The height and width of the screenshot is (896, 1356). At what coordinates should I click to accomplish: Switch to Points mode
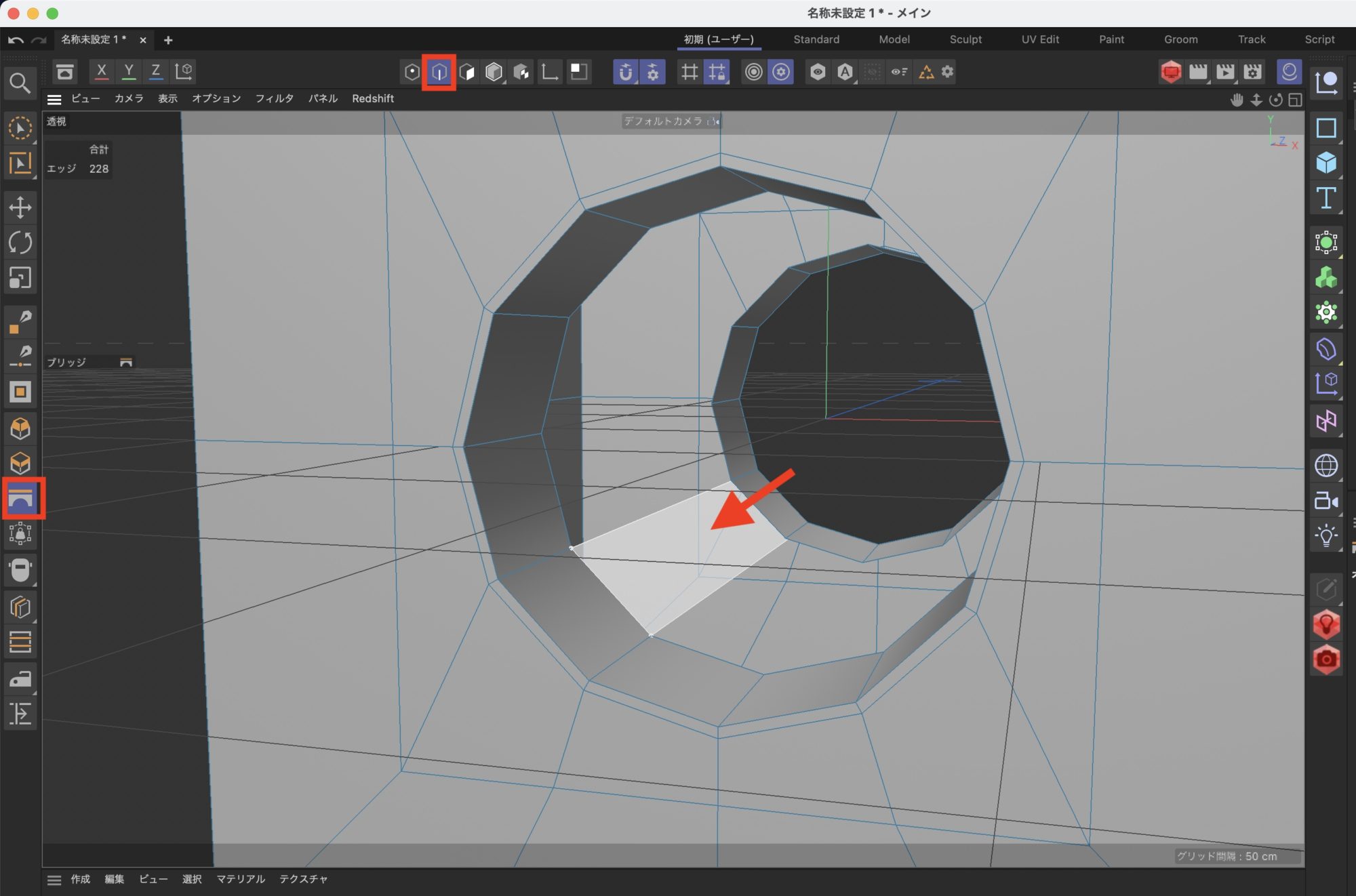pyautogui.click(x=412, y=72)
